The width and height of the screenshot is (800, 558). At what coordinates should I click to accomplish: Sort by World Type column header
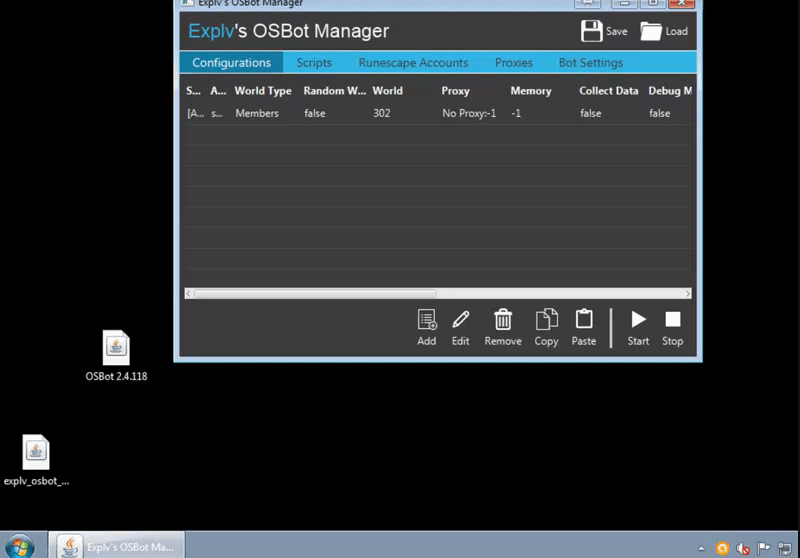[263, 91]
